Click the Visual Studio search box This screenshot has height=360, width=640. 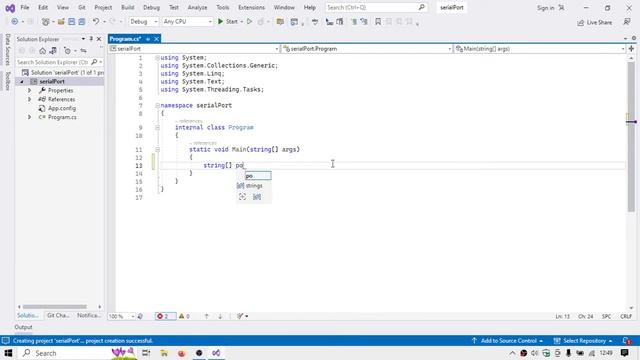(376, 7)
